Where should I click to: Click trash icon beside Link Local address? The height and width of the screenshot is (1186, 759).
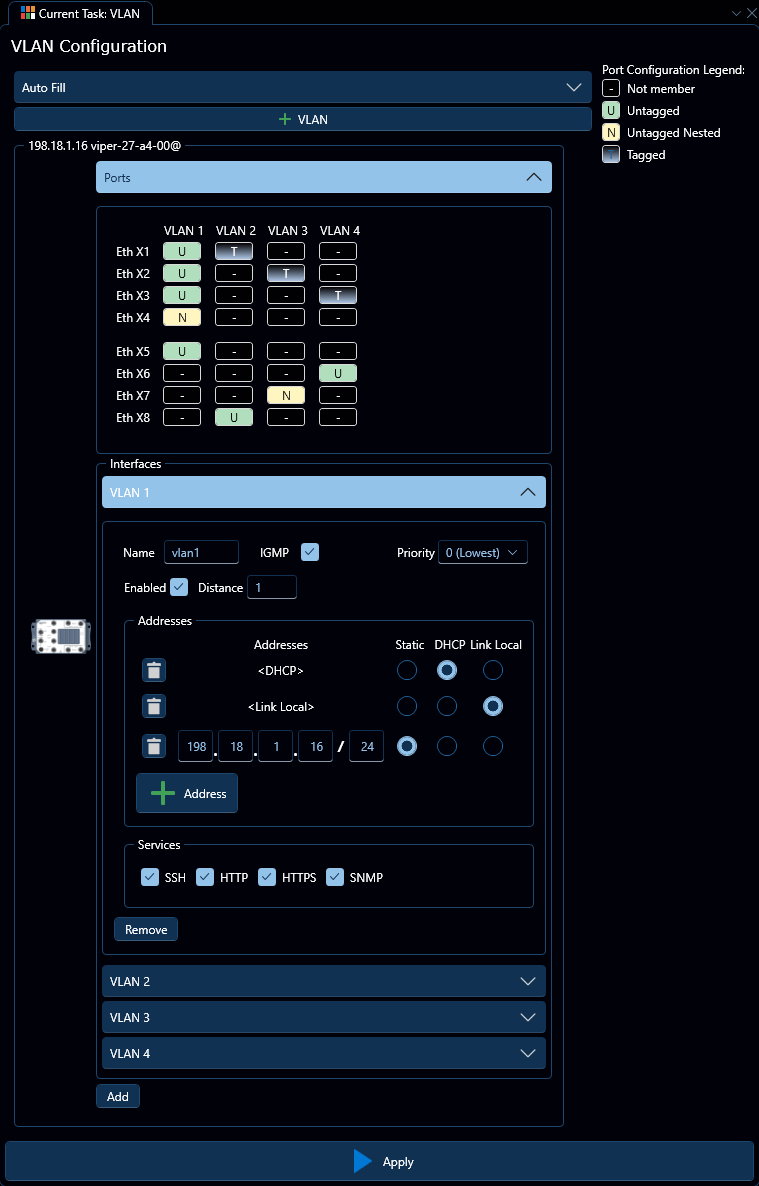pyautogui.click(x=153, y=707)
